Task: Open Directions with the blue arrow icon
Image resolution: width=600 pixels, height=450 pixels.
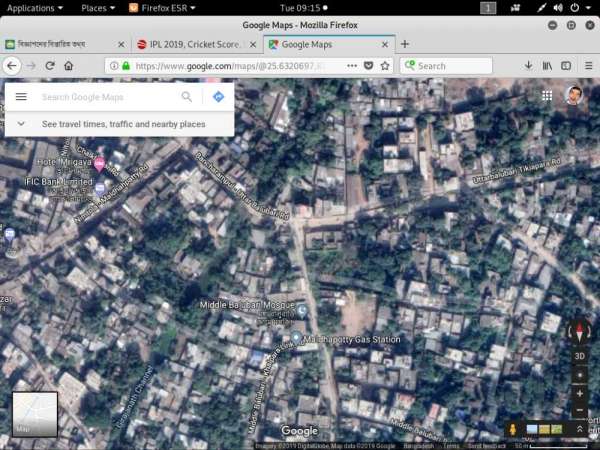Action: click(218, 97)
